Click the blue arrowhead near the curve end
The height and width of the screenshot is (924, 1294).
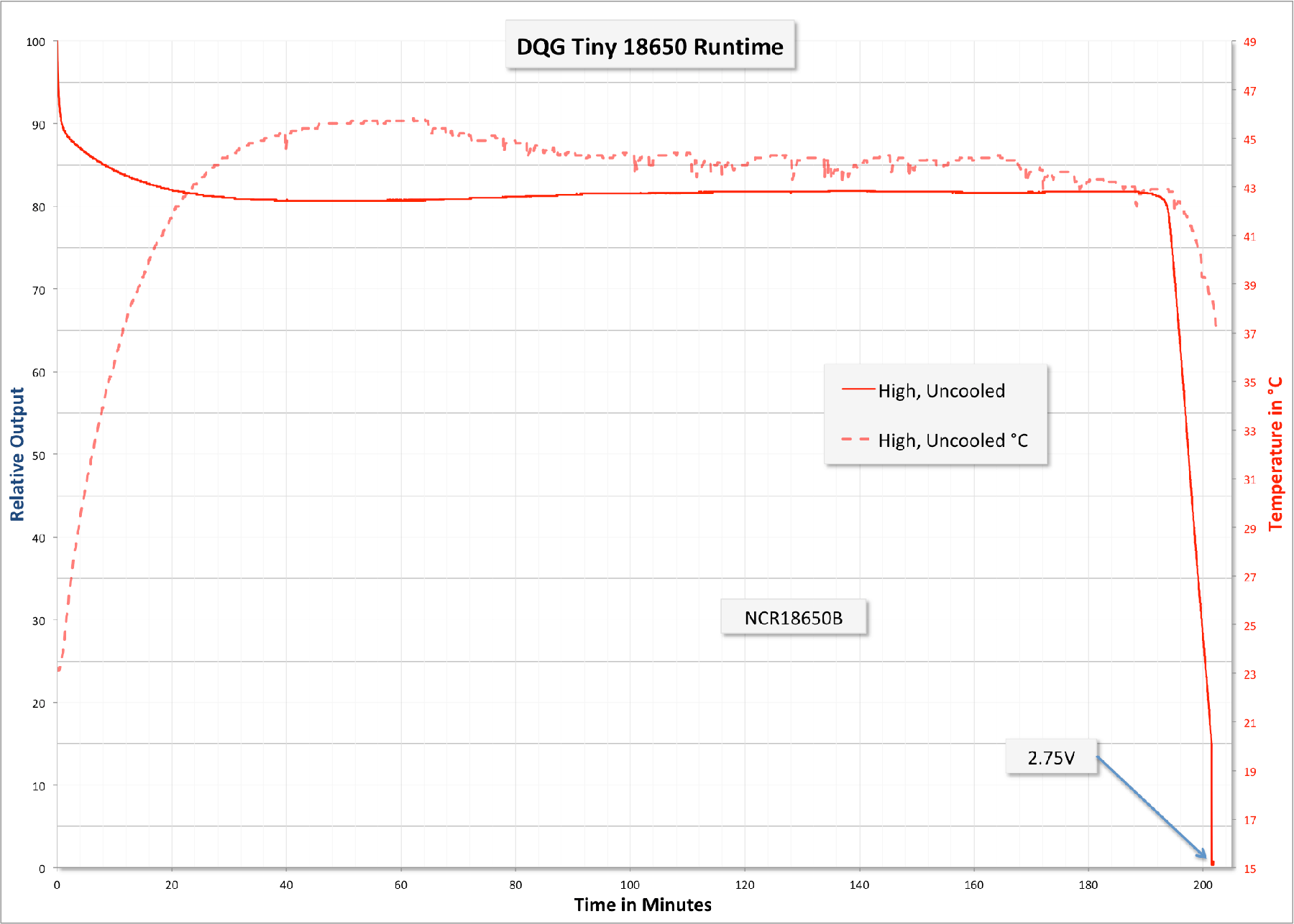(1201, 854)
